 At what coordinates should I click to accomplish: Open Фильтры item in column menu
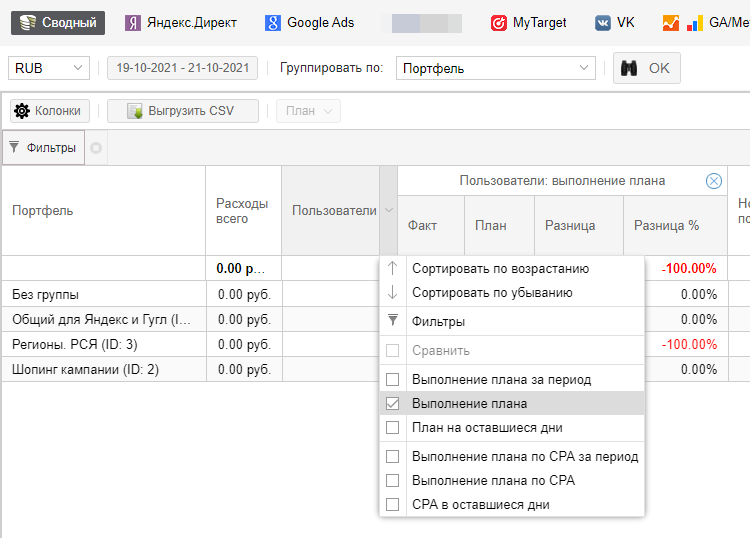pos(512,321)
